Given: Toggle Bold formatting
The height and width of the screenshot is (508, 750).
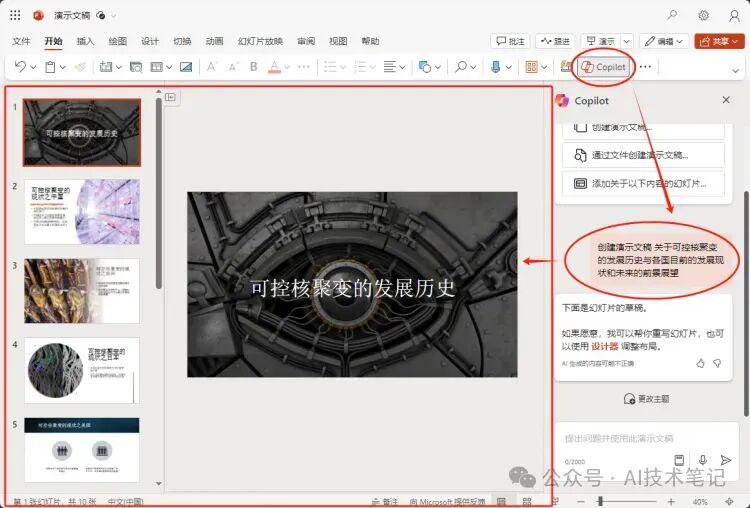Looking at the screenshot, I should click(x=254, y=67).
